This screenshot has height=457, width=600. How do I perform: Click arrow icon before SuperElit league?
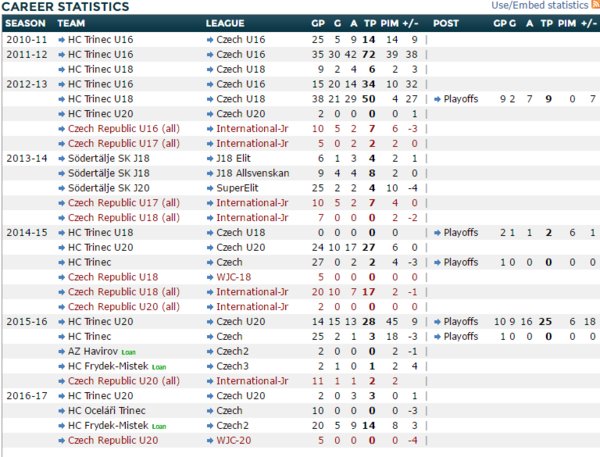[210, 188]
